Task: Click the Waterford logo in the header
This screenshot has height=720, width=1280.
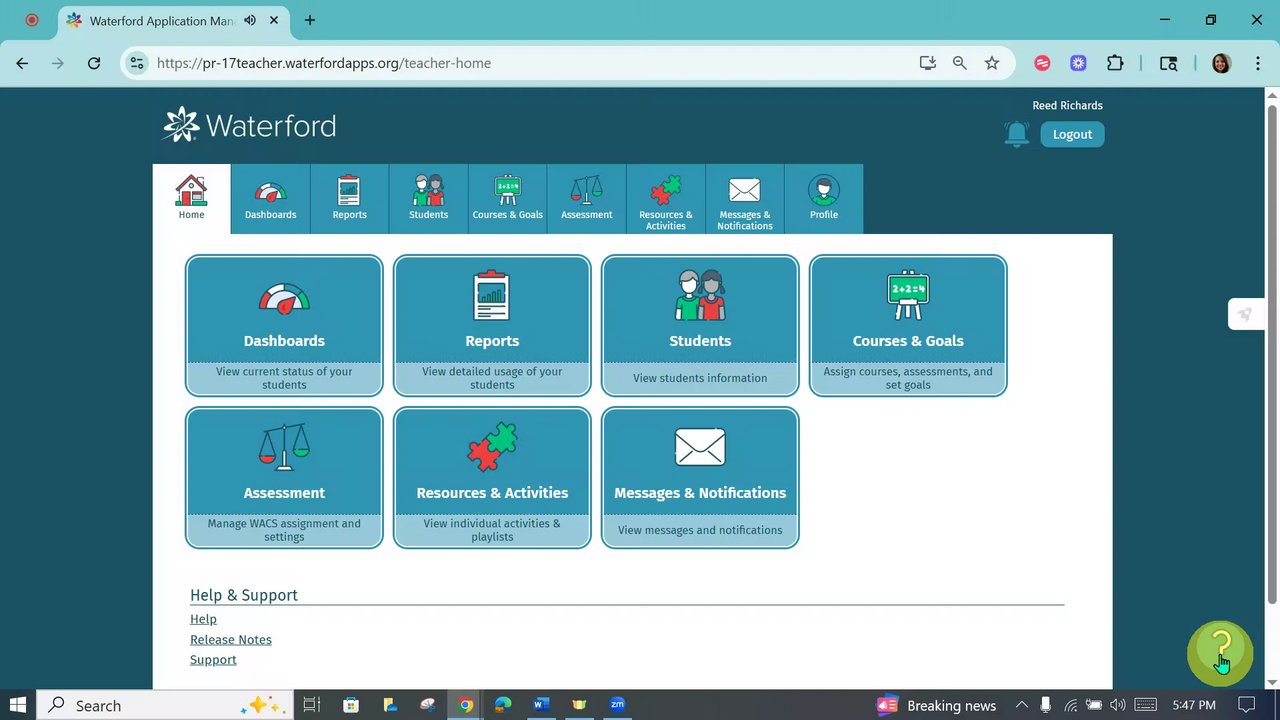Action: point(249,125)
